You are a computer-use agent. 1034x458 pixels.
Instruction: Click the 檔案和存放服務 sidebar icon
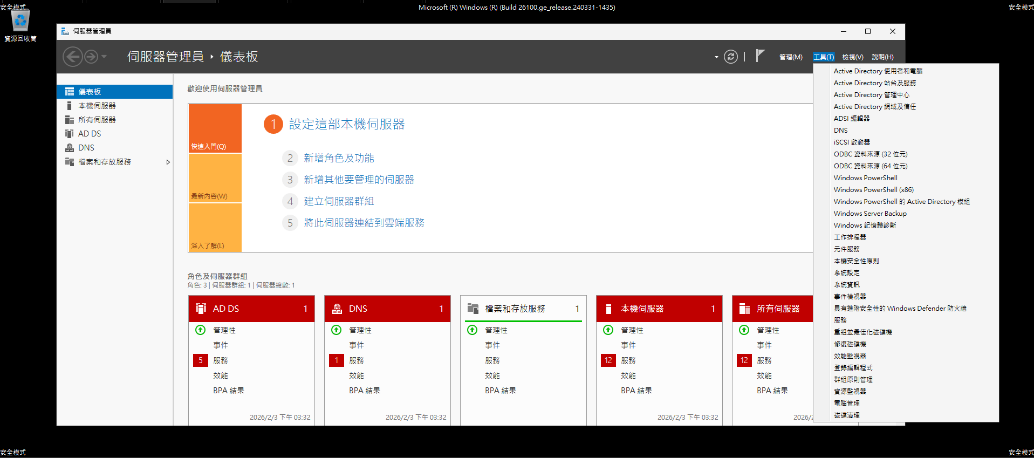point(69,162)
